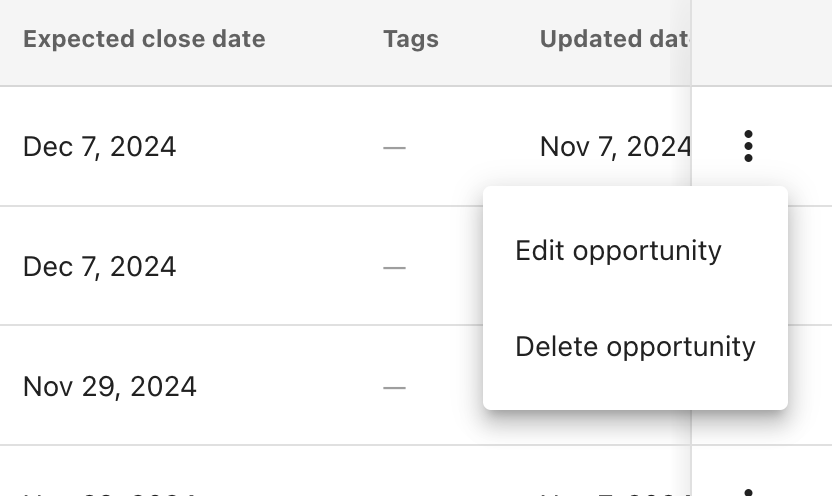Click second row's blank area right of Edit opportunity

click(810, 267)
